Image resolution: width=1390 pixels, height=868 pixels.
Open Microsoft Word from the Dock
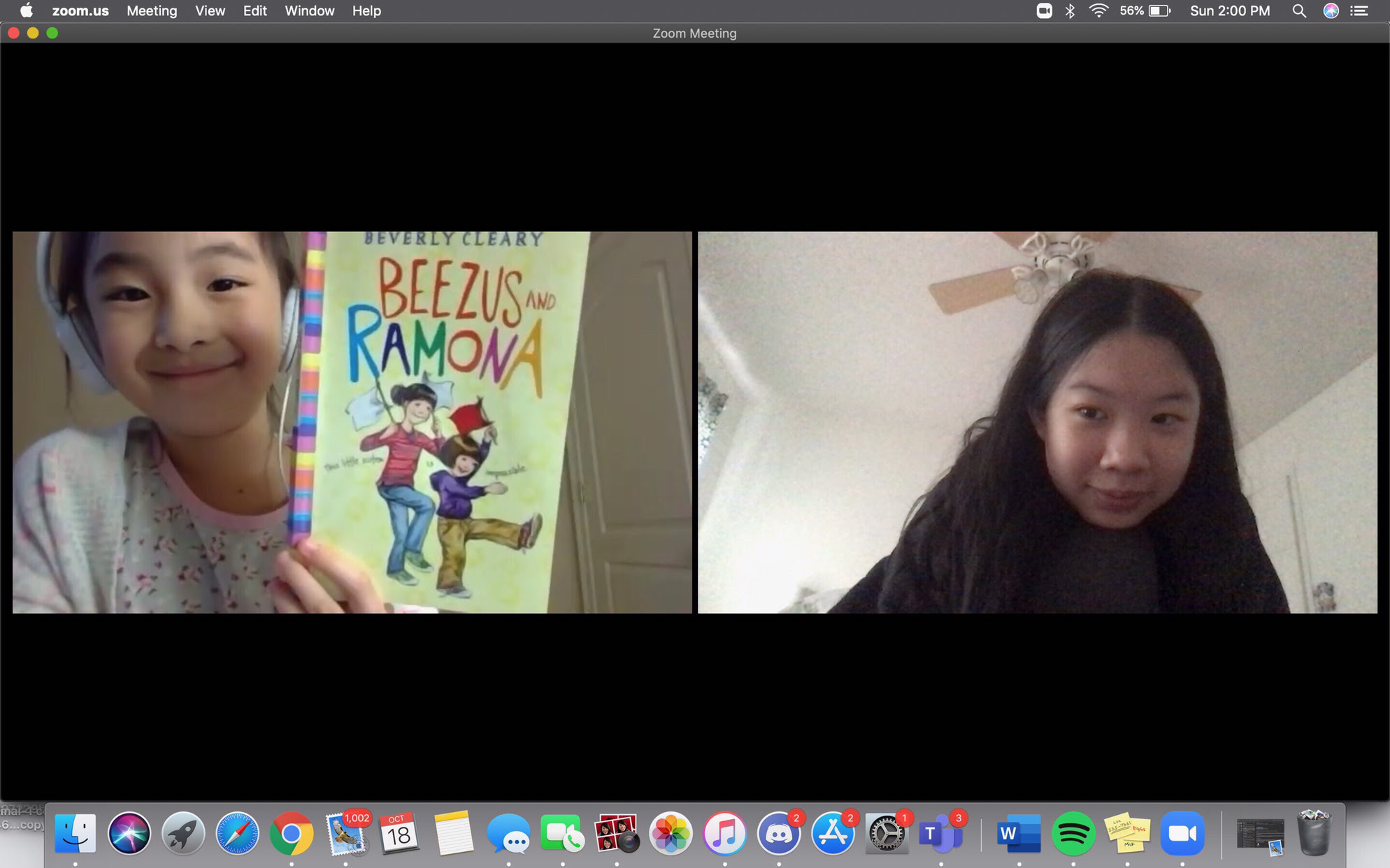[1019, 833]
